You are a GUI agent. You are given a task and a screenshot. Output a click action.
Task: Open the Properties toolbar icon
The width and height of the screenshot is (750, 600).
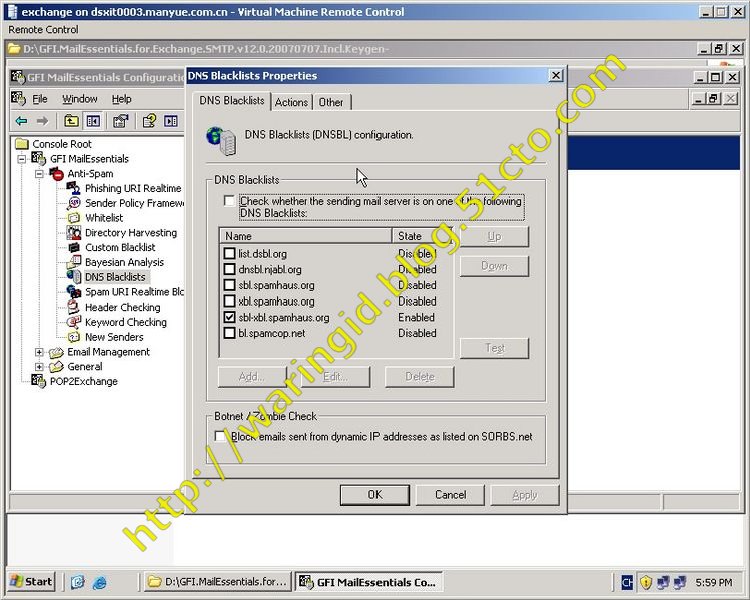click(x=120, y=121)
